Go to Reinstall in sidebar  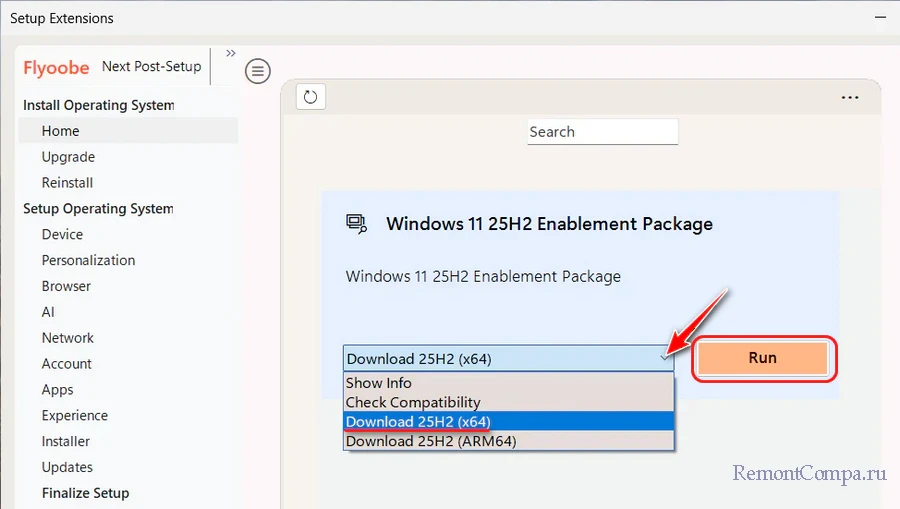pyautogui.click(x=67, y=183)
